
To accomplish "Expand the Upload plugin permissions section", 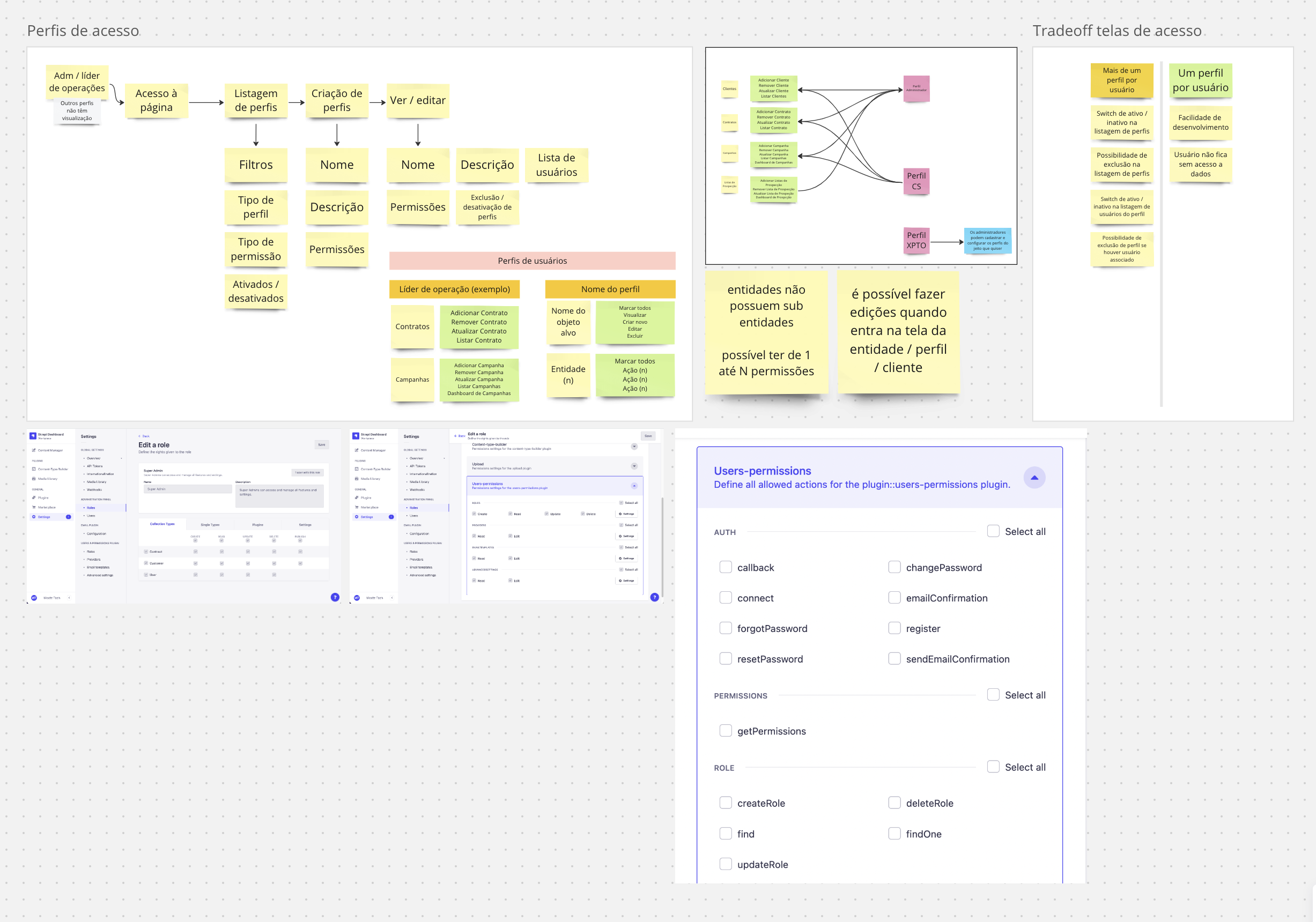I will coord(634,466).
